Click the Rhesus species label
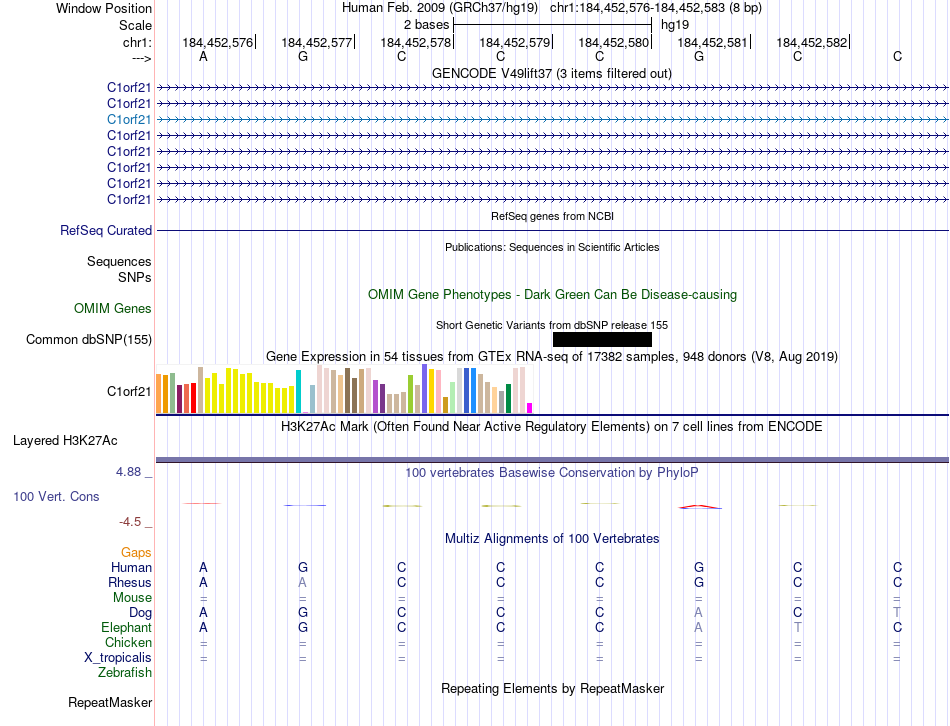The image size is (950, 726). coord(130,582)
